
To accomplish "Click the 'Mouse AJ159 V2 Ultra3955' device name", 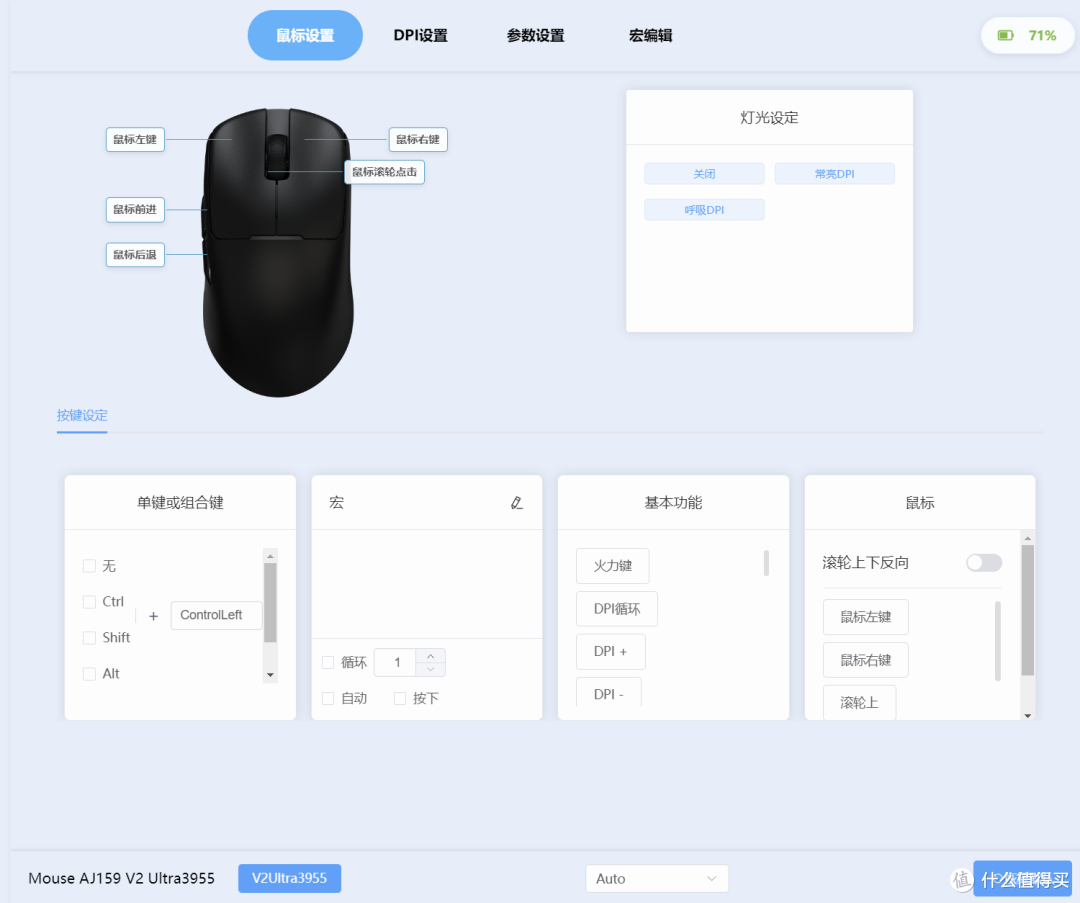I will (x=121, y=878).
